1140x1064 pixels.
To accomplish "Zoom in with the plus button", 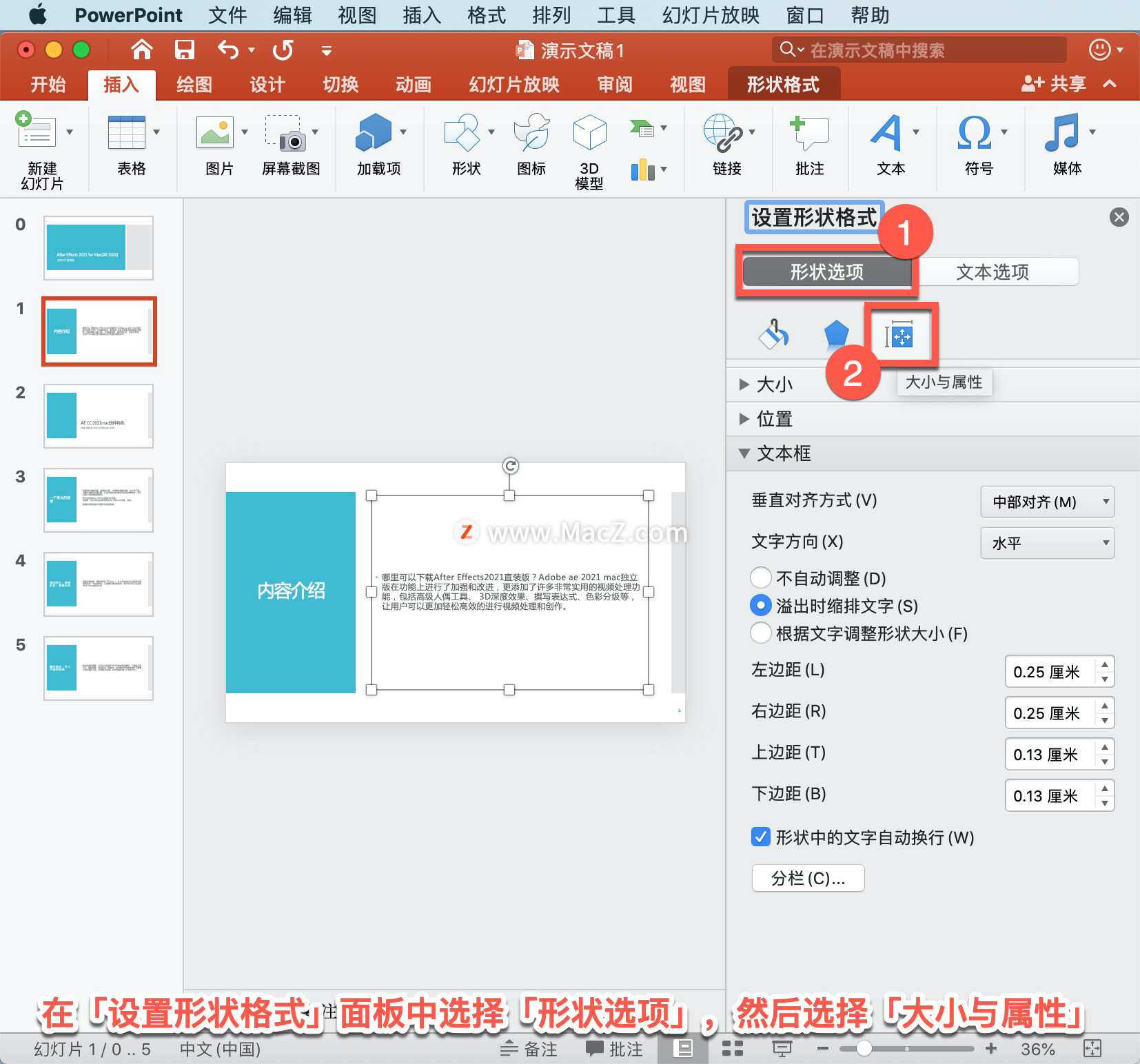I will pyautogui.click(x=991, y=1049).
